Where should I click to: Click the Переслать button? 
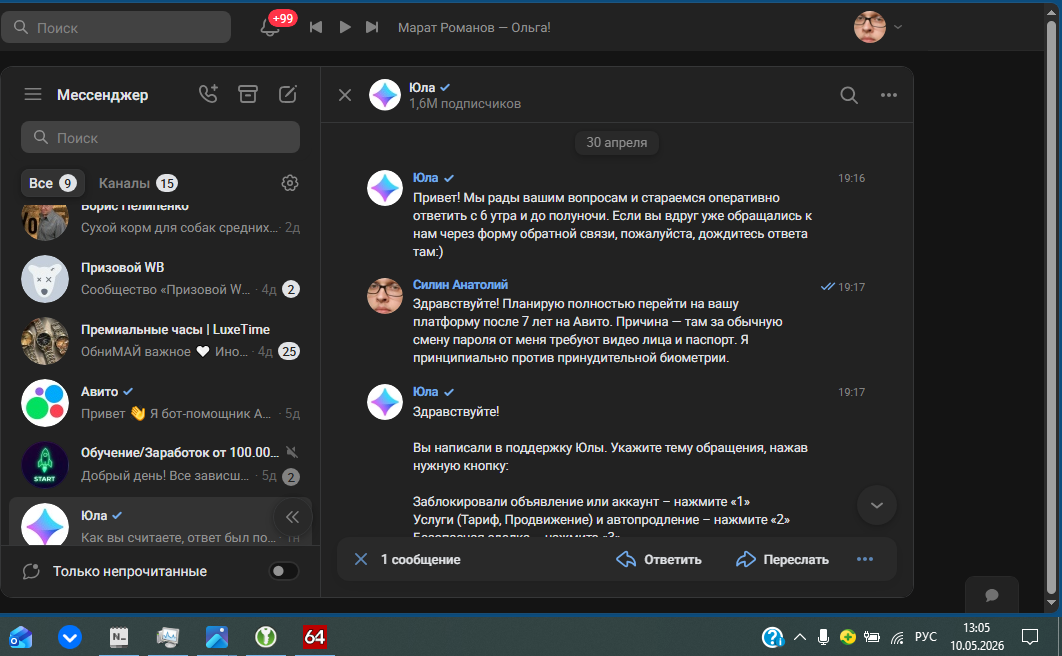coord(782,559)
